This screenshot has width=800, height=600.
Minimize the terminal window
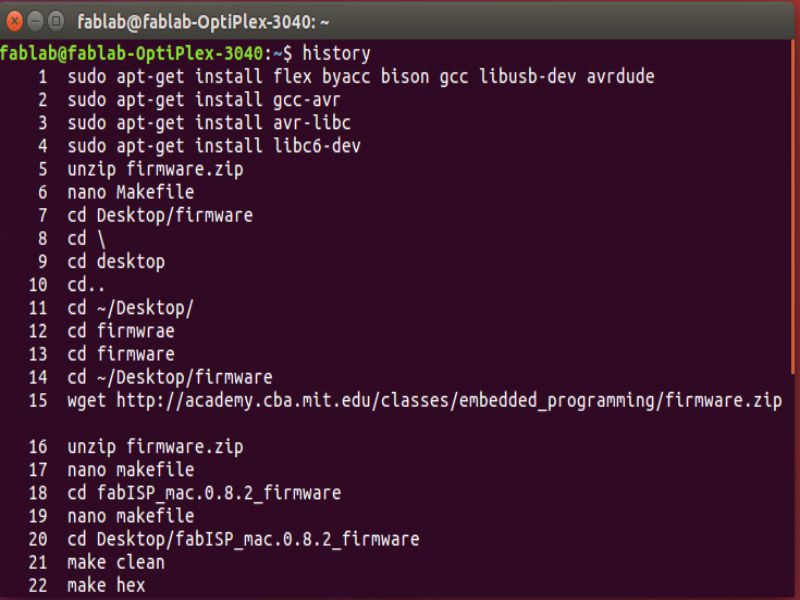(35, 21)
